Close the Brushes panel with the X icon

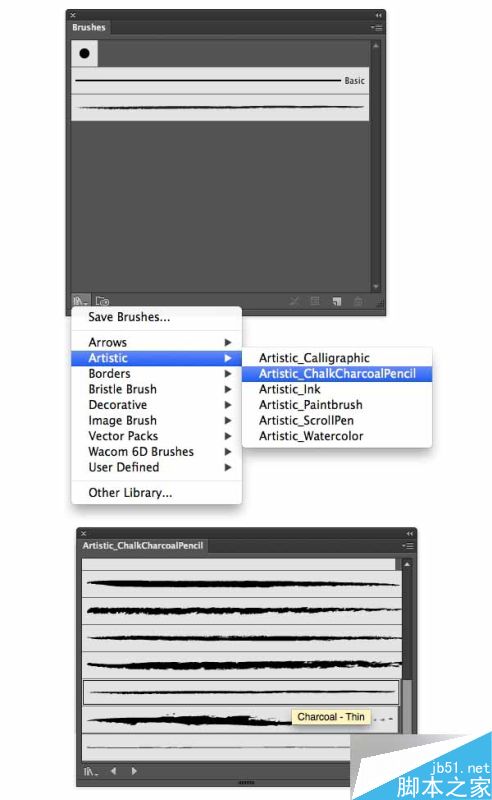pyautogui.click(x=73, y=15)
